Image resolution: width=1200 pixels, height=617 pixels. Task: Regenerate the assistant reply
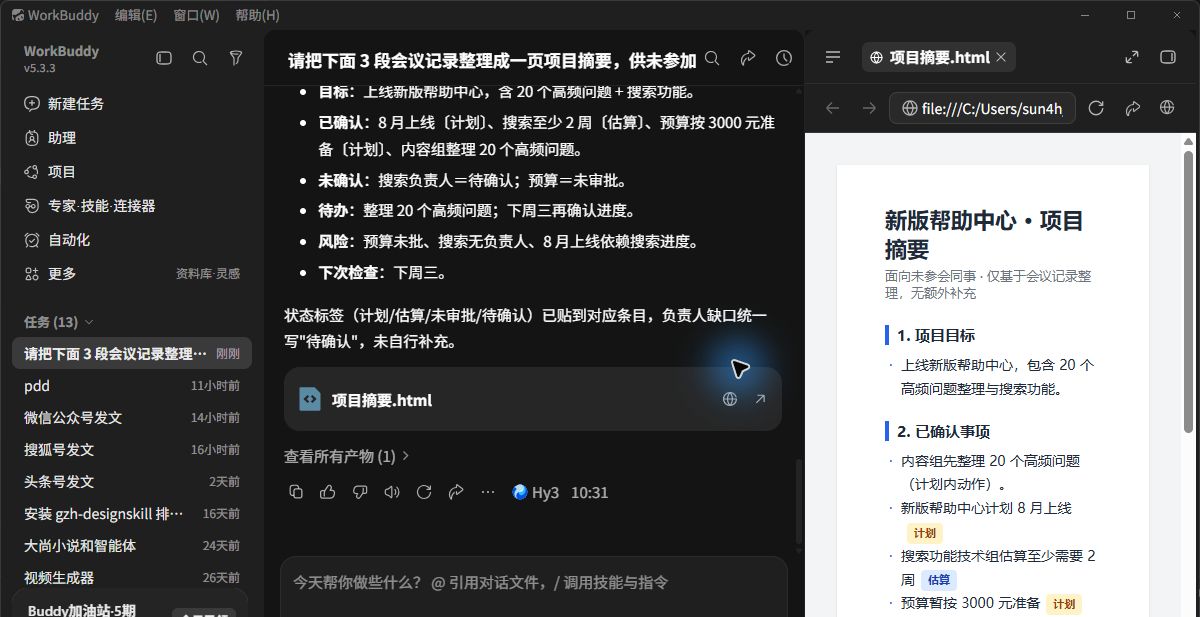pyautogui.click(x=424, y=492)
